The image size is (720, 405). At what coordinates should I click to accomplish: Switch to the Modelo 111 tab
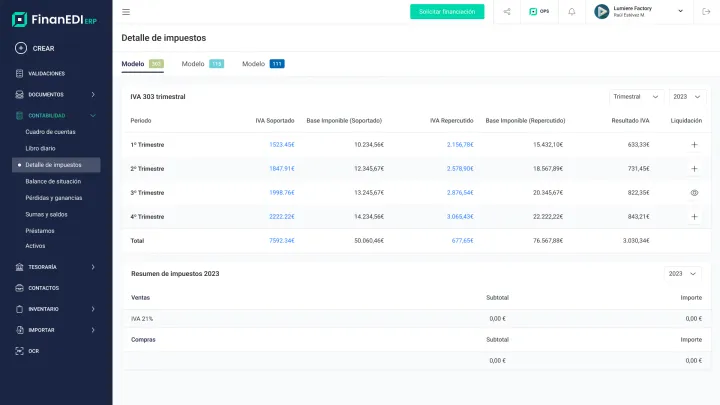[263, 64]
